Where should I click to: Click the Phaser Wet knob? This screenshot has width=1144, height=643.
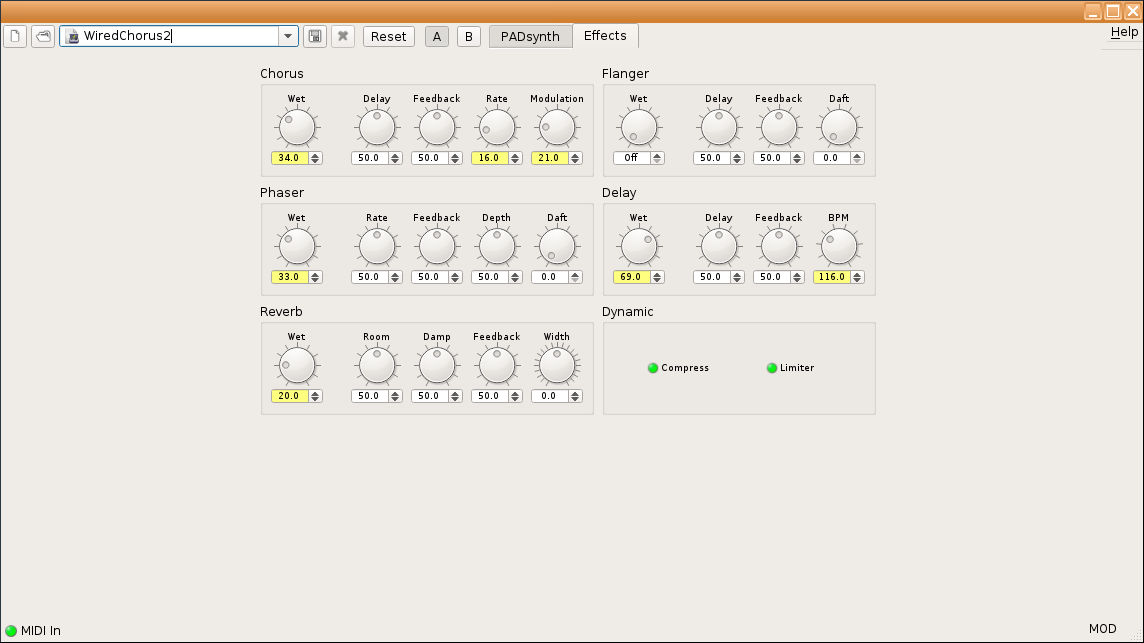pos(297,247)
